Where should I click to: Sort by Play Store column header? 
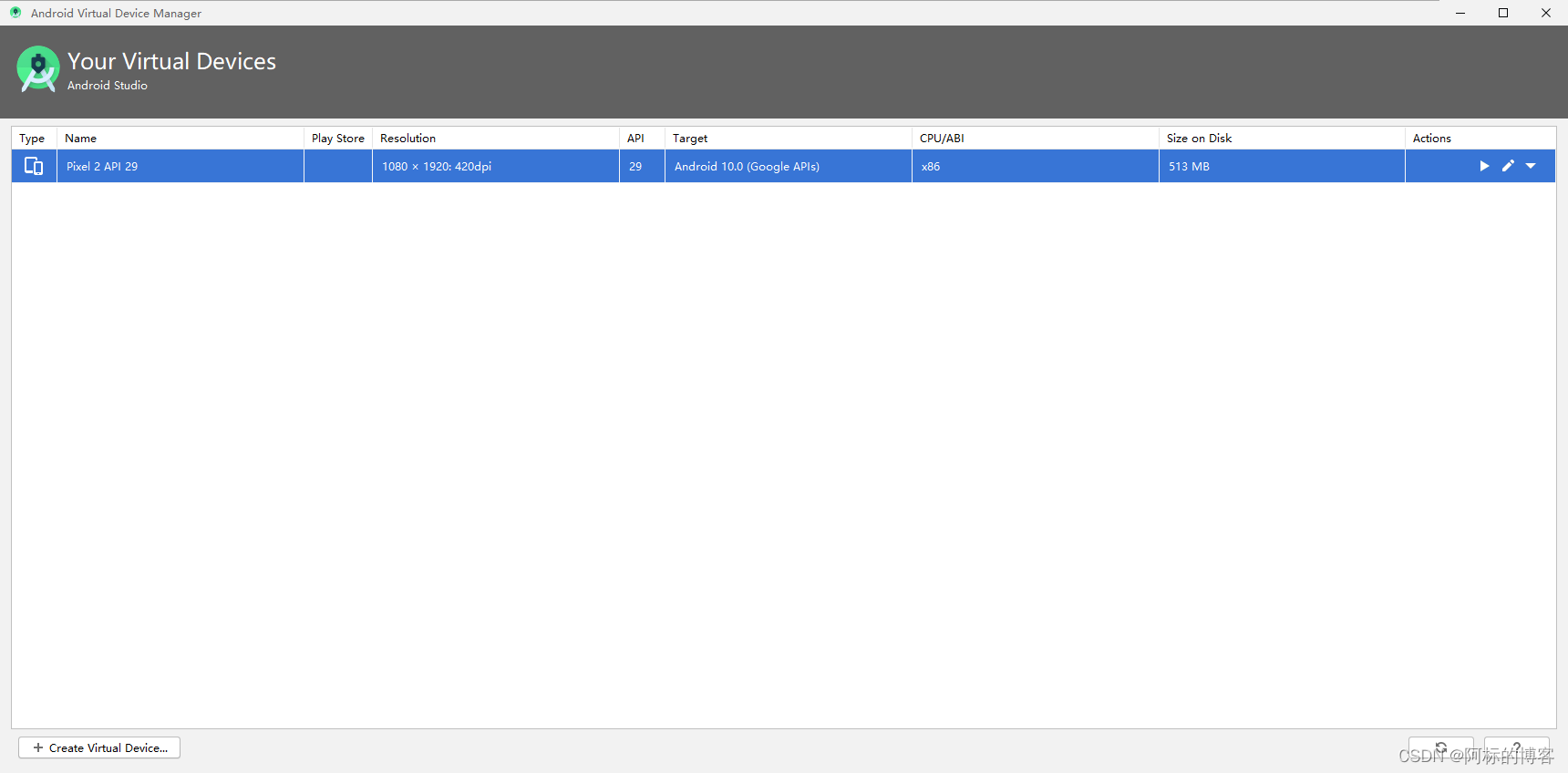(338, 139)
